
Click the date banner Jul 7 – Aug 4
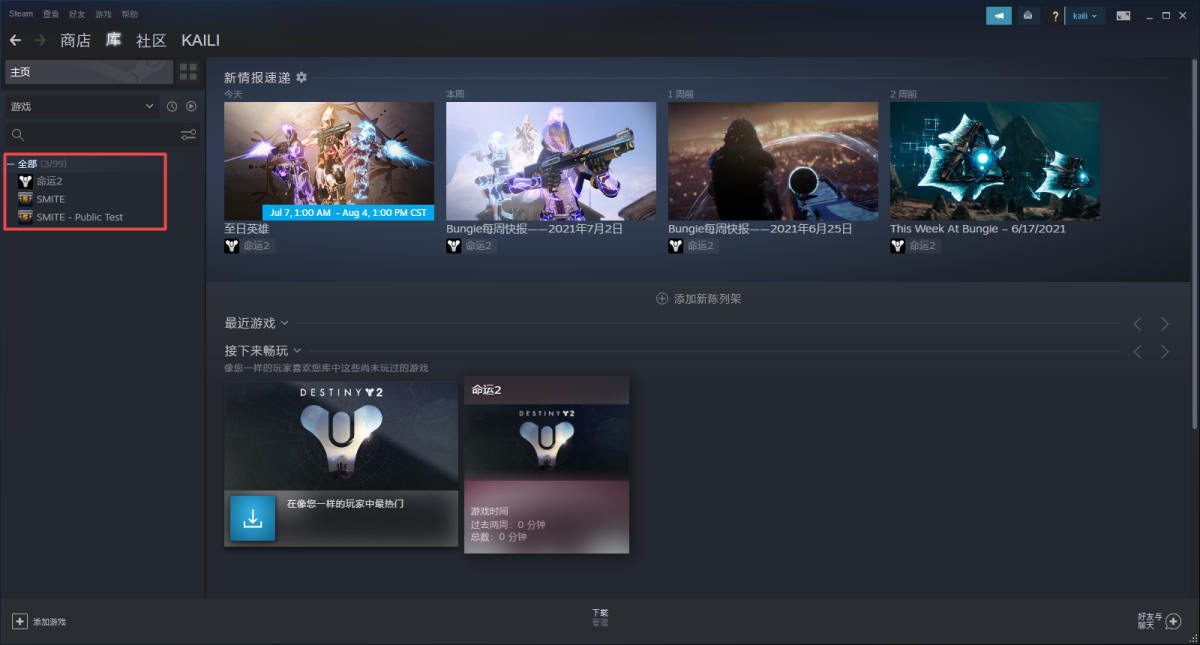click(348, 212)
